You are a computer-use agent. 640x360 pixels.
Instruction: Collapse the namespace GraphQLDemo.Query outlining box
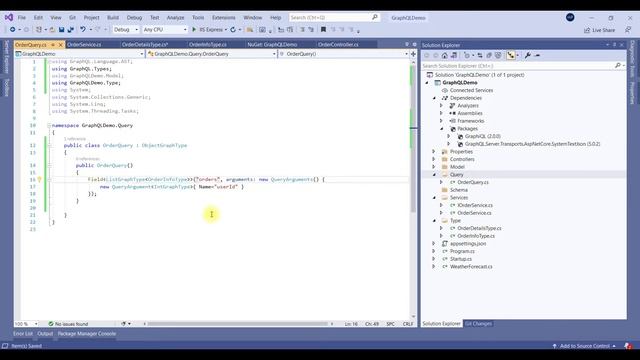click(x=49, y=125)
